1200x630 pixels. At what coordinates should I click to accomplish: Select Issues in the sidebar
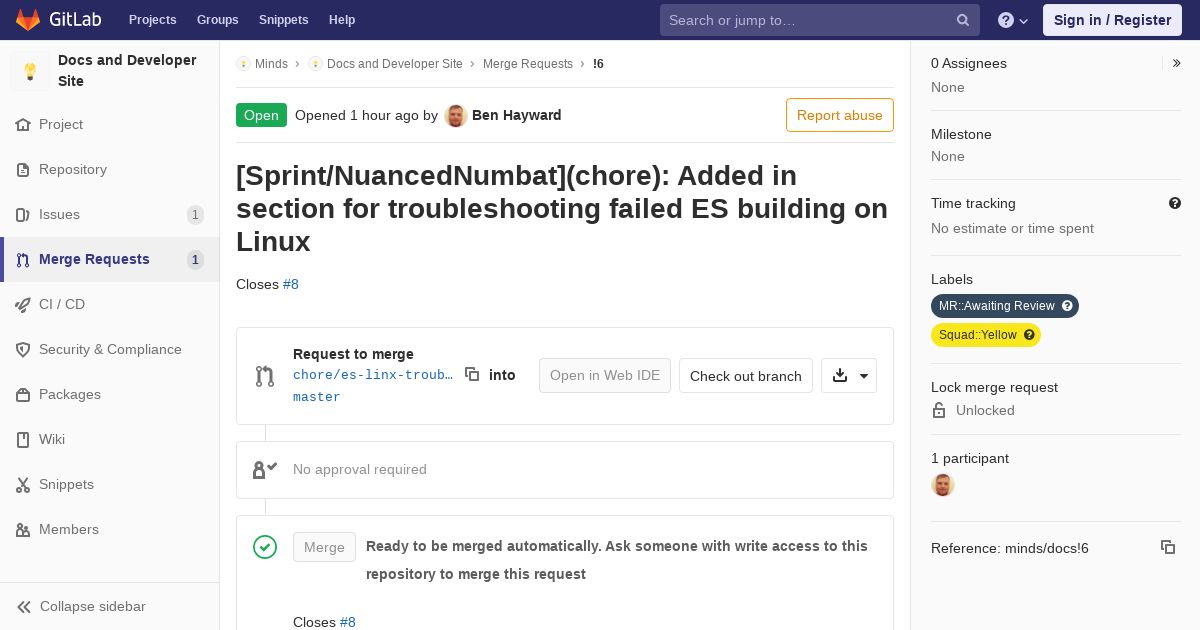[110, 215]
